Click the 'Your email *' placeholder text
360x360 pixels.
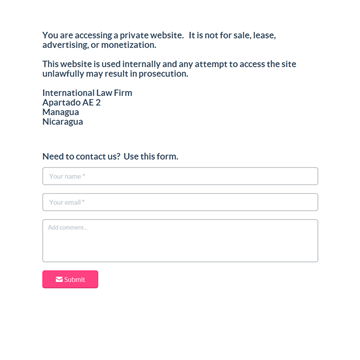point(67,202)
